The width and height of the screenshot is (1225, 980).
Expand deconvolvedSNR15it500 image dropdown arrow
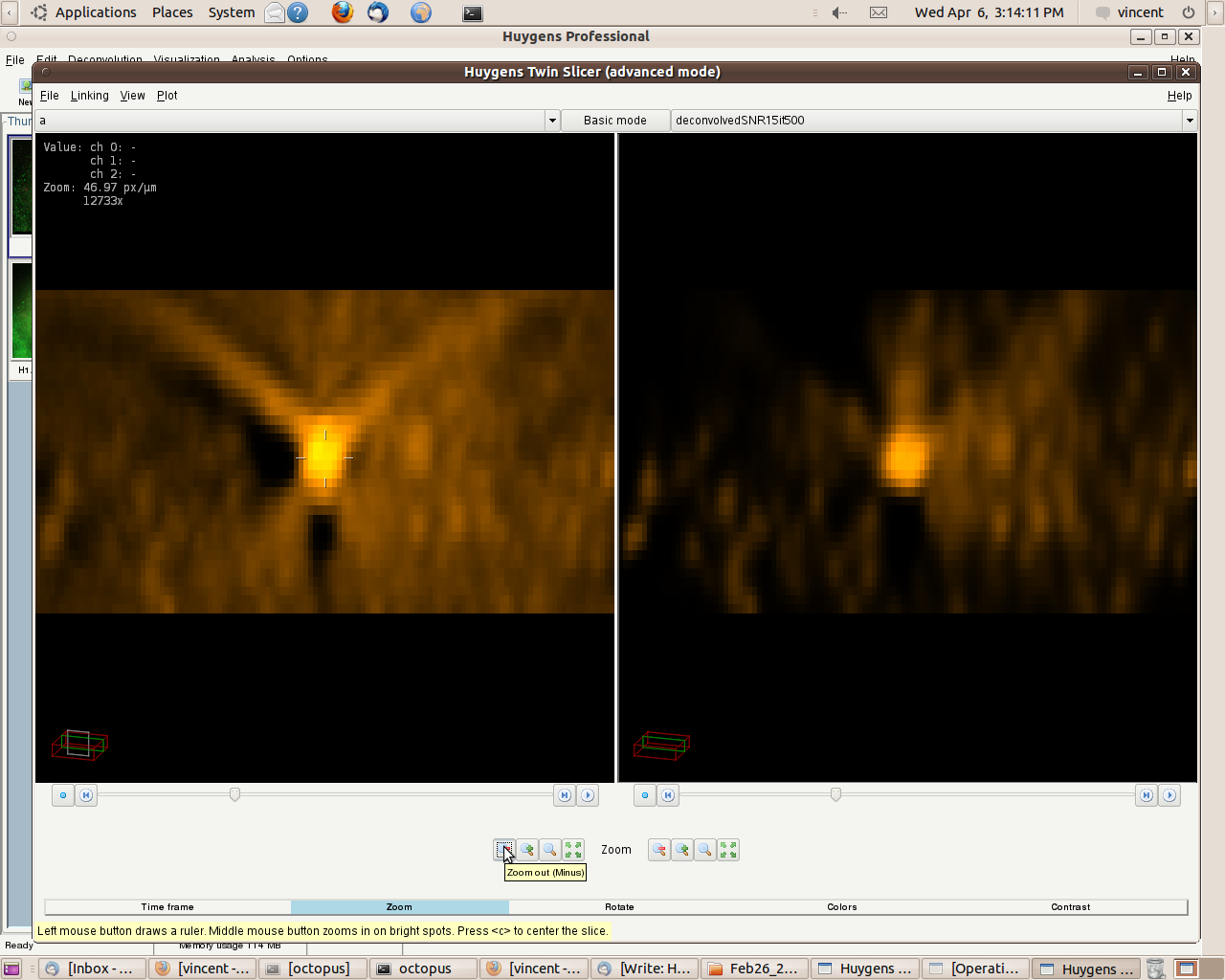click(1190, 121)
